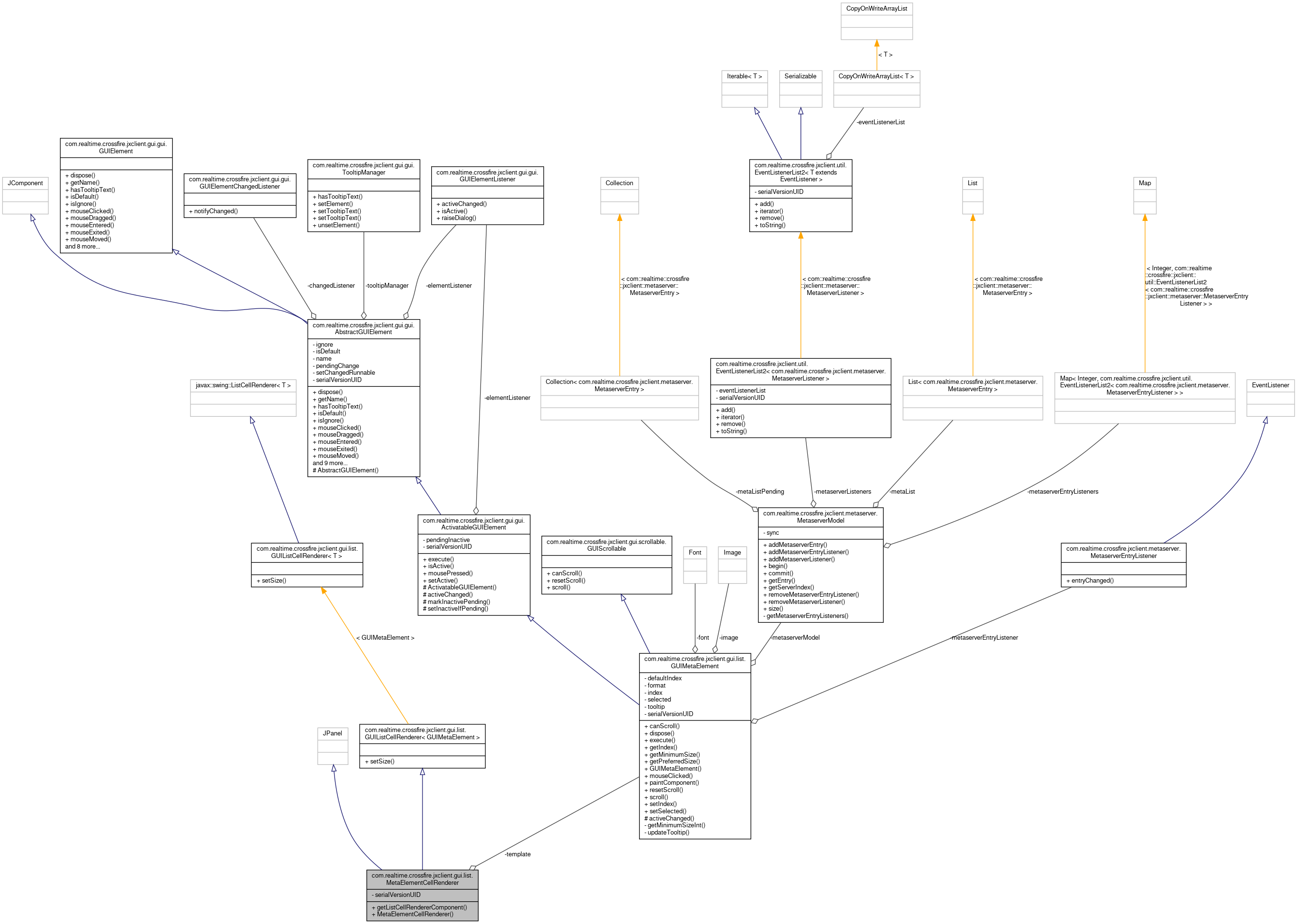Click the '-metaListPending' edge label
Screen dimensions: 1297x924
pyautogui.click(x=759, y=492)
